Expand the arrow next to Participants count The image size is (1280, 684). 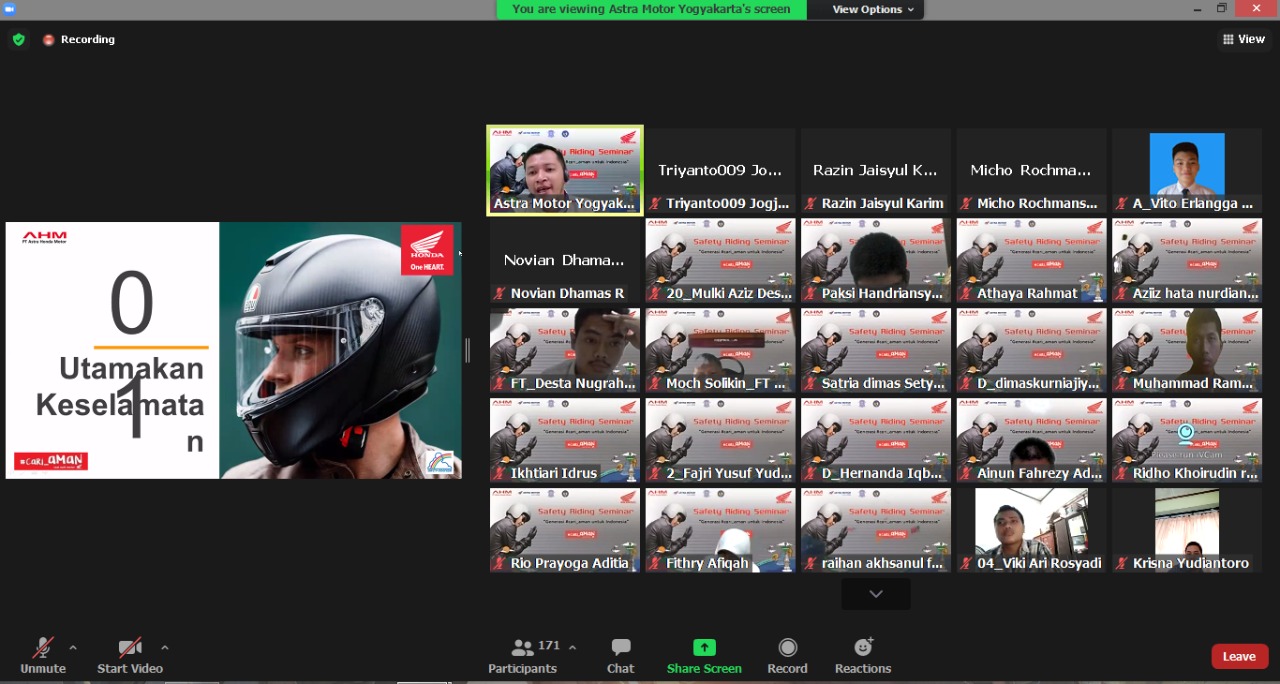point(572,647)
